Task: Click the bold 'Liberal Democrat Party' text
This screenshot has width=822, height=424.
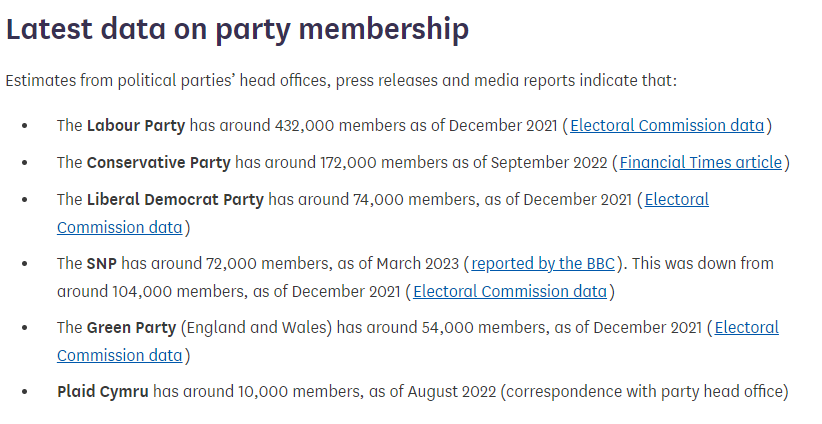Action: [x=175, y=200]
